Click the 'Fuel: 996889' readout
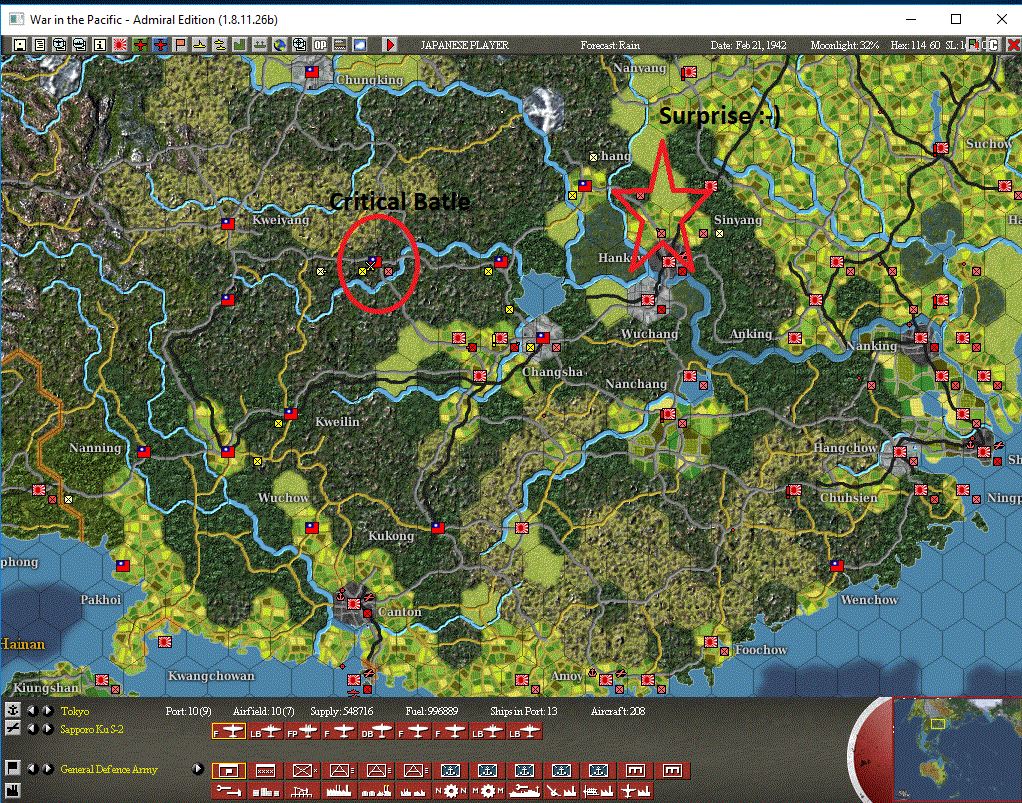Image resolution: width=1022 pixels, height=803 pixels. (431, 711)
